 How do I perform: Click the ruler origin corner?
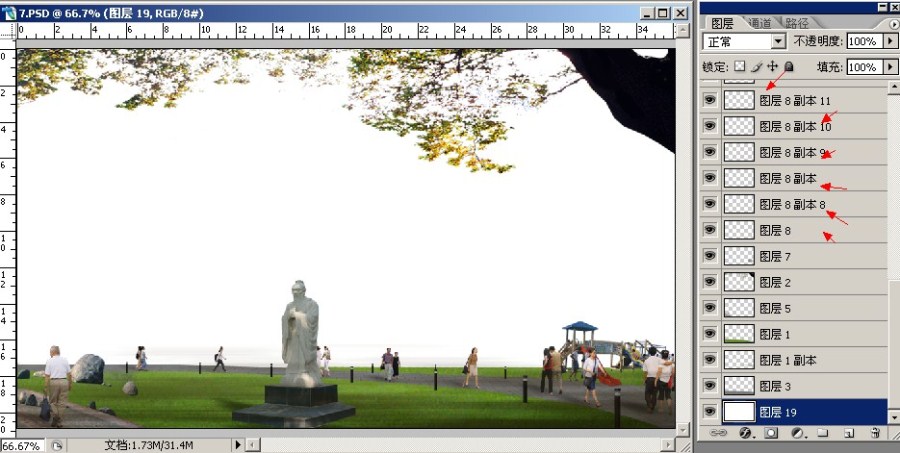(x=7, y=30)
